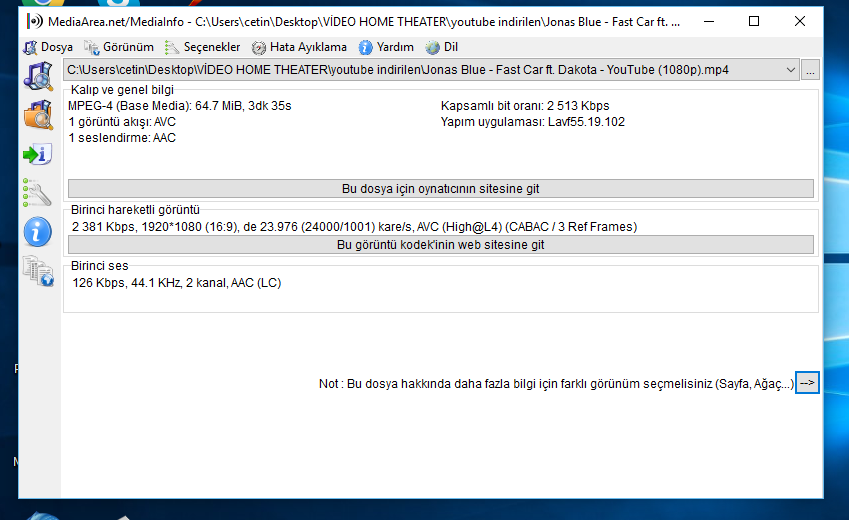Open the Dil language menu
Image resolution: width=849 pixels, height=520 pixels.
click(442, 47)
